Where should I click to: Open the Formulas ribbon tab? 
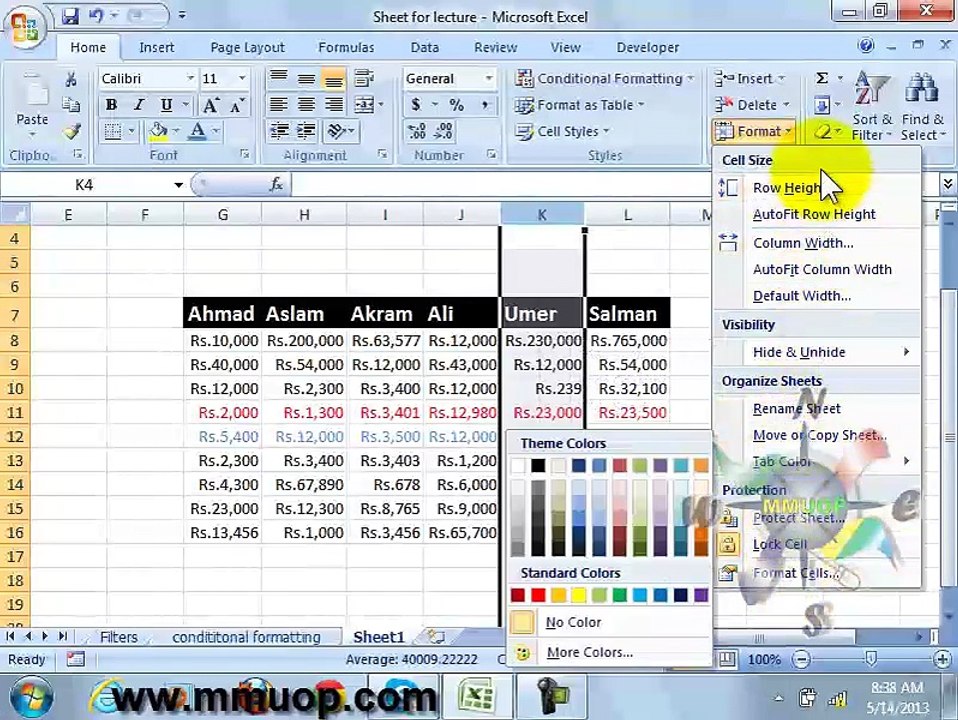pyautogui.click(x=346, y=47)
